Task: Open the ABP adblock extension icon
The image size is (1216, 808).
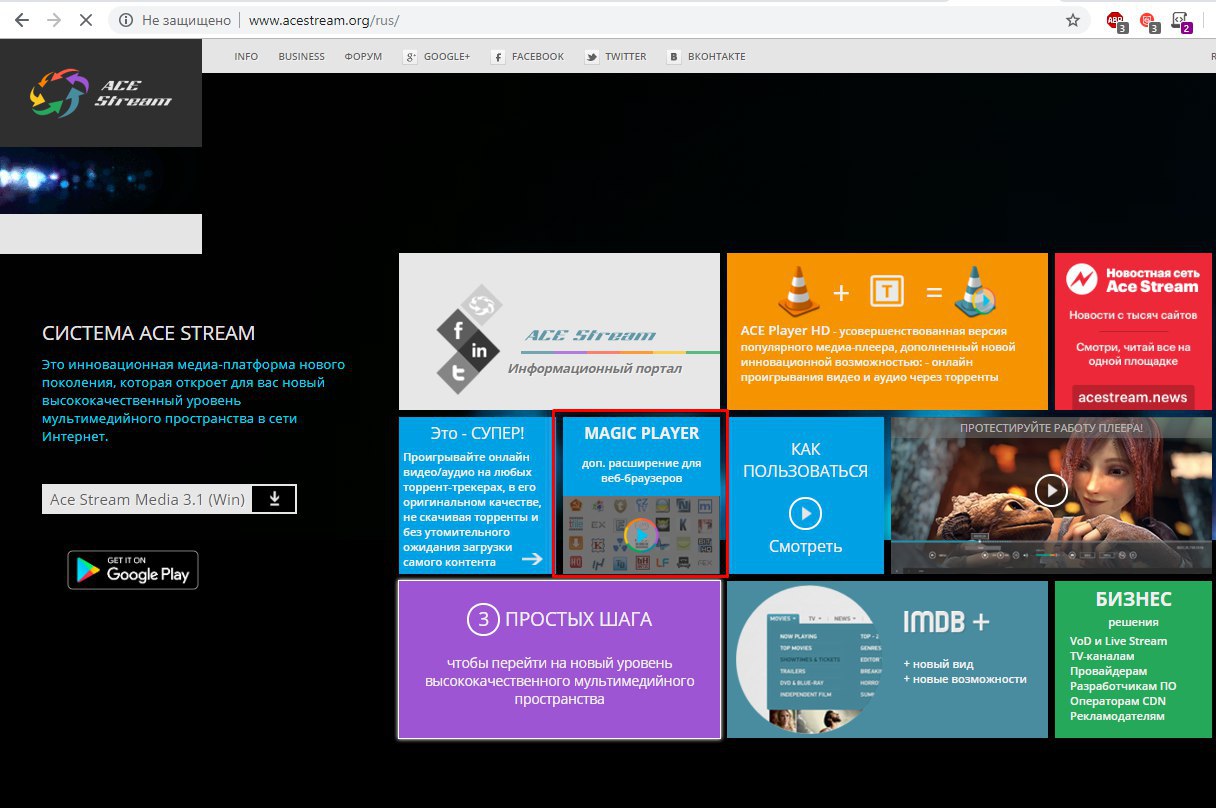Action: click(1116, 21)
